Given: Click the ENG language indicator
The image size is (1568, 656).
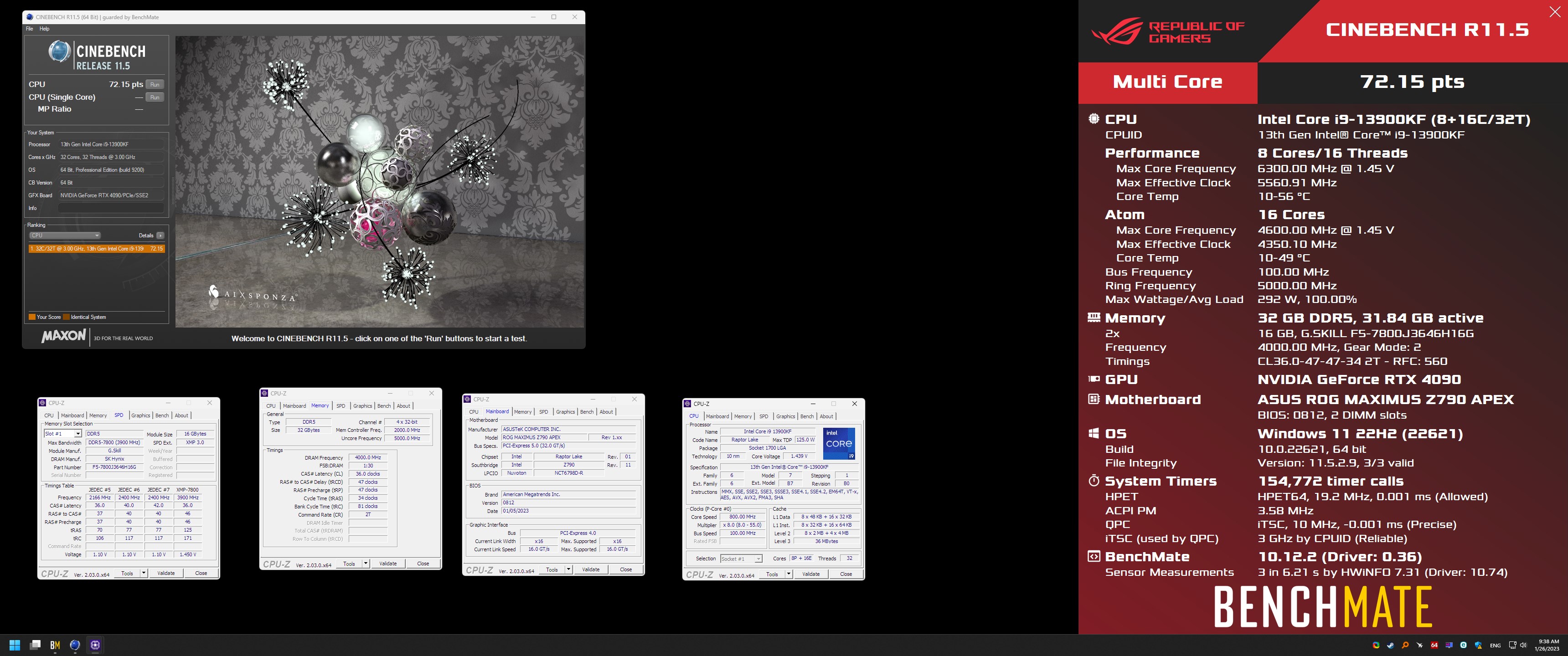Looking at the screenshot, I should point(1495,645).
